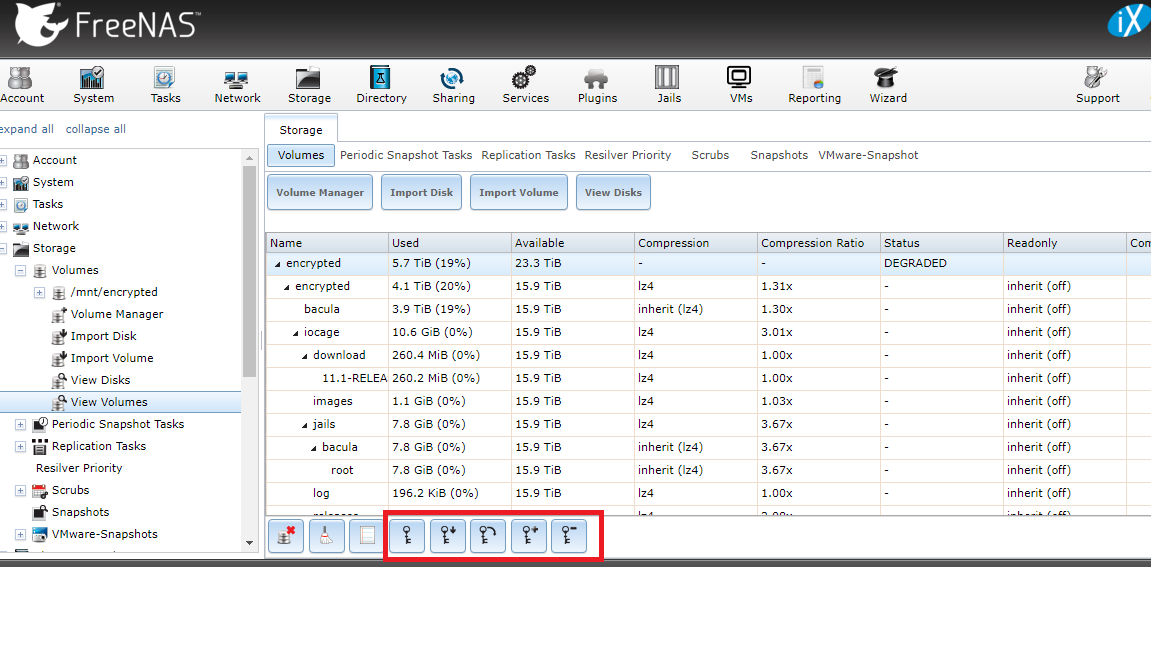
Task: Collapse the Volumes node in the sidebar tree
Action: (21, 270)
